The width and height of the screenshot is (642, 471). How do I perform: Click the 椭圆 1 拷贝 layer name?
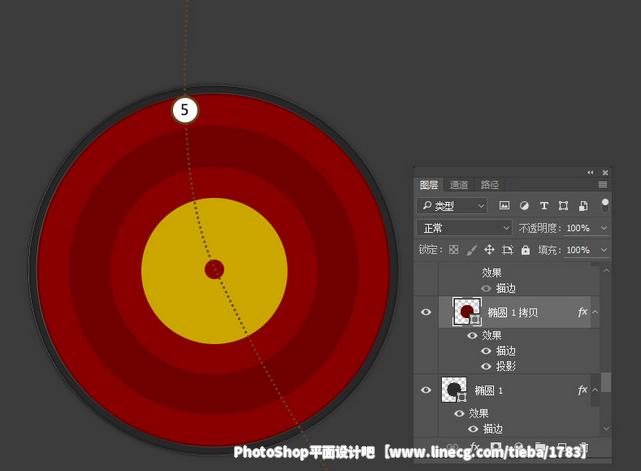(x=513, y=313)
